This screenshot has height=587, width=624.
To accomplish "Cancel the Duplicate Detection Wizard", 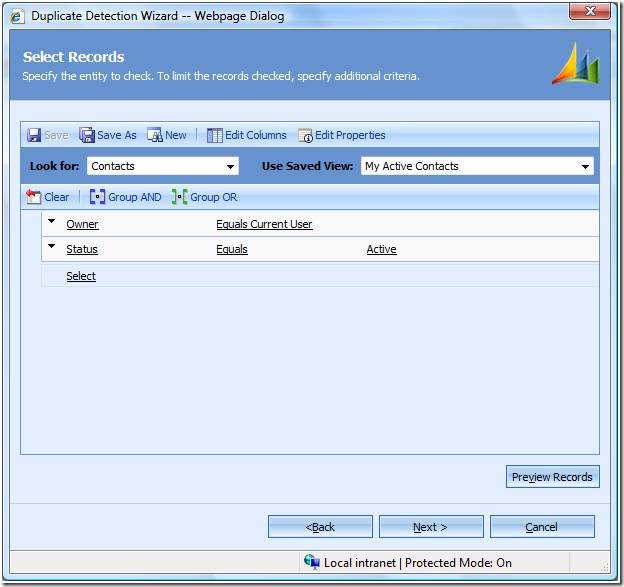I will pyautogui.click(x=542, y=527).
